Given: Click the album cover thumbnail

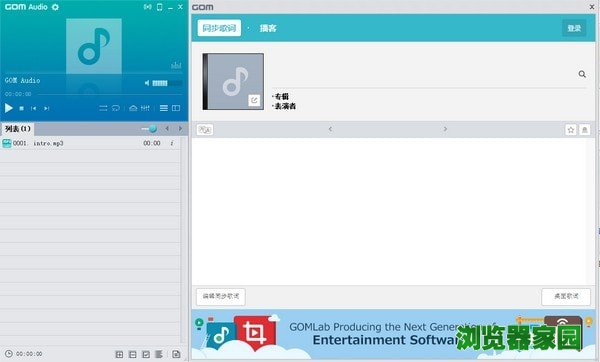Looking at the screenshot, I should click(233, 82).
